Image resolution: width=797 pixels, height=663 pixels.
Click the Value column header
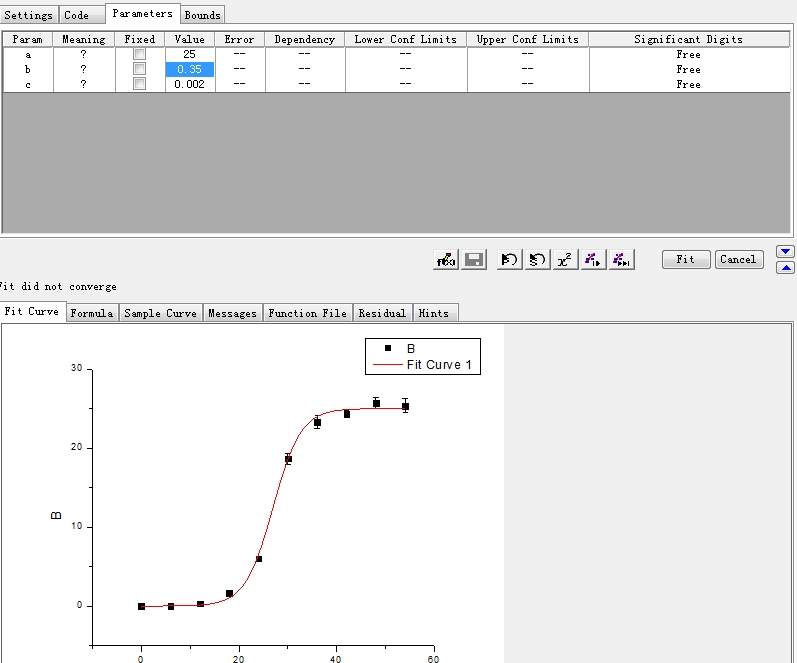[x=190, y=39]
